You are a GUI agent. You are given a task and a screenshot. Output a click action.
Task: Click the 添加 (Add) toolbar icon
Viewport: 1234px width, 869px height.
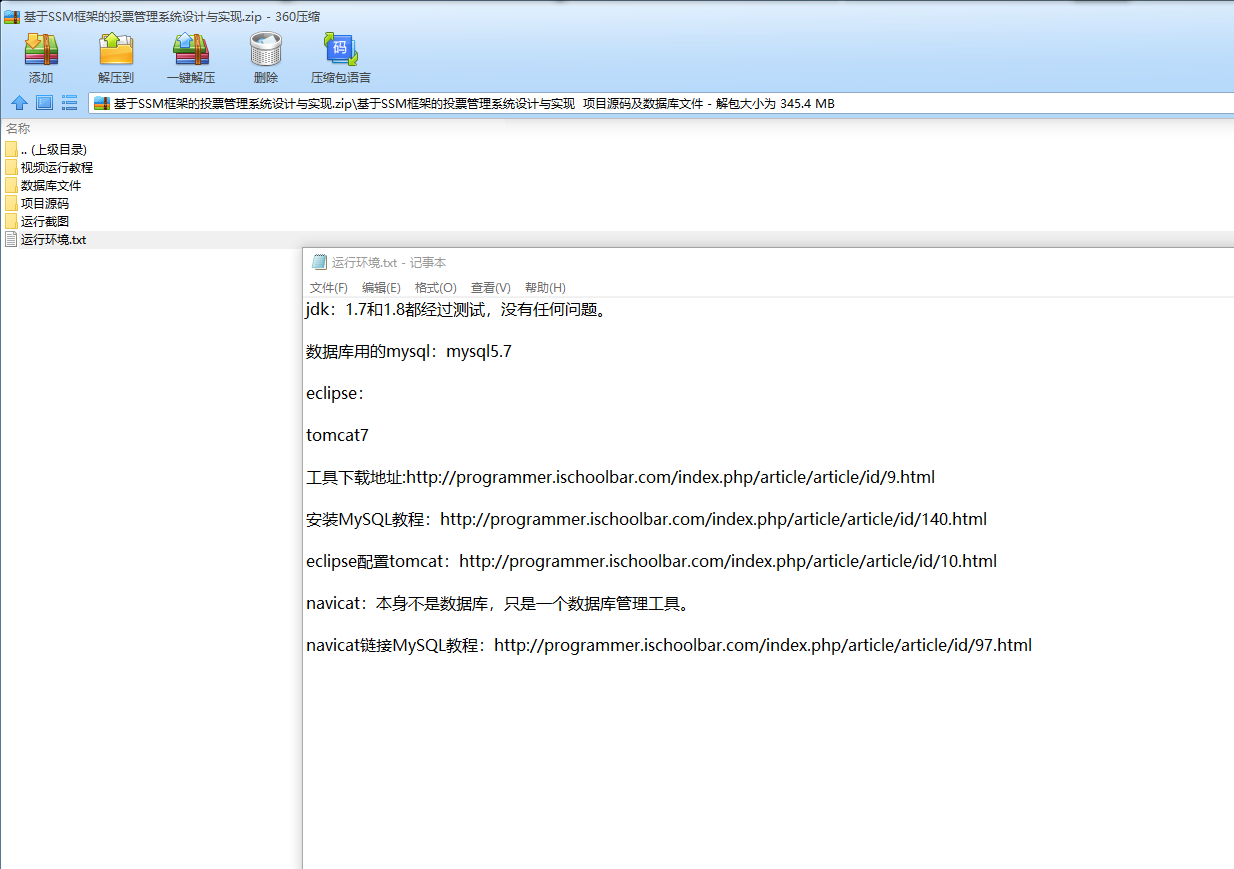(x=41, y=49)
